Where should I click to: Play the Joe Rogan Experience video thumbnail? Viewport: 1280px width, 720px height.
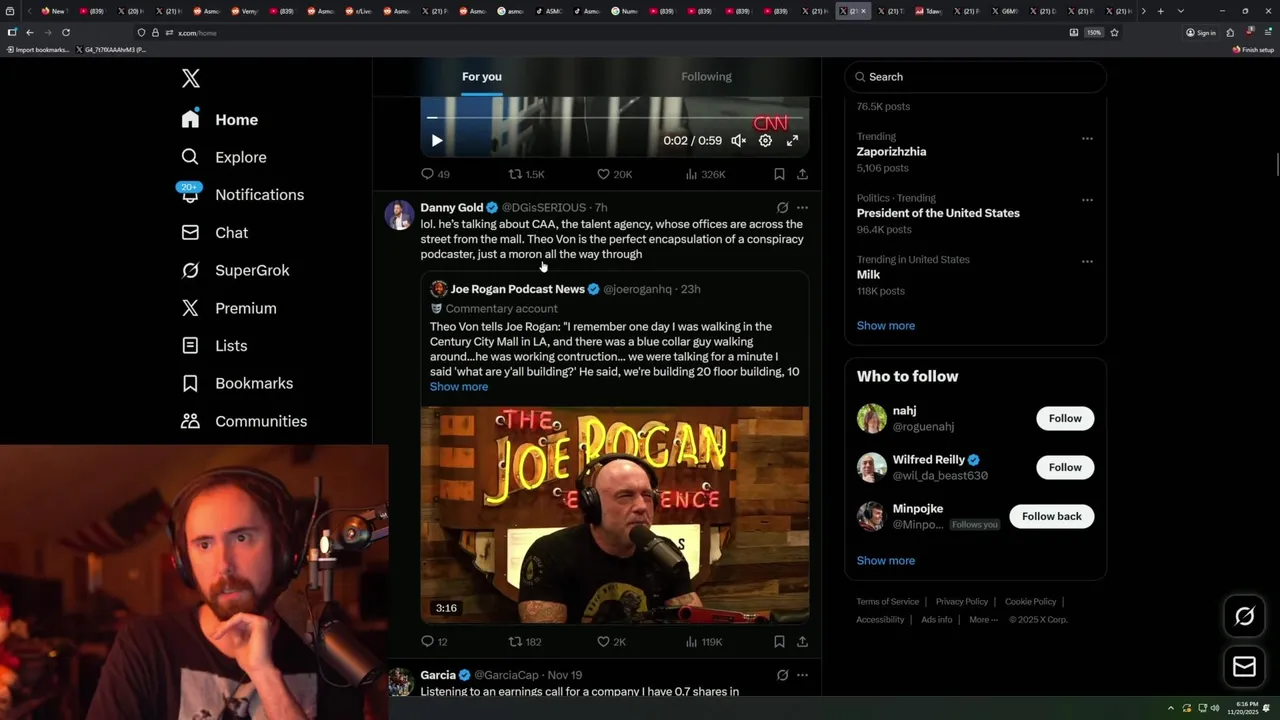point(614,514)
